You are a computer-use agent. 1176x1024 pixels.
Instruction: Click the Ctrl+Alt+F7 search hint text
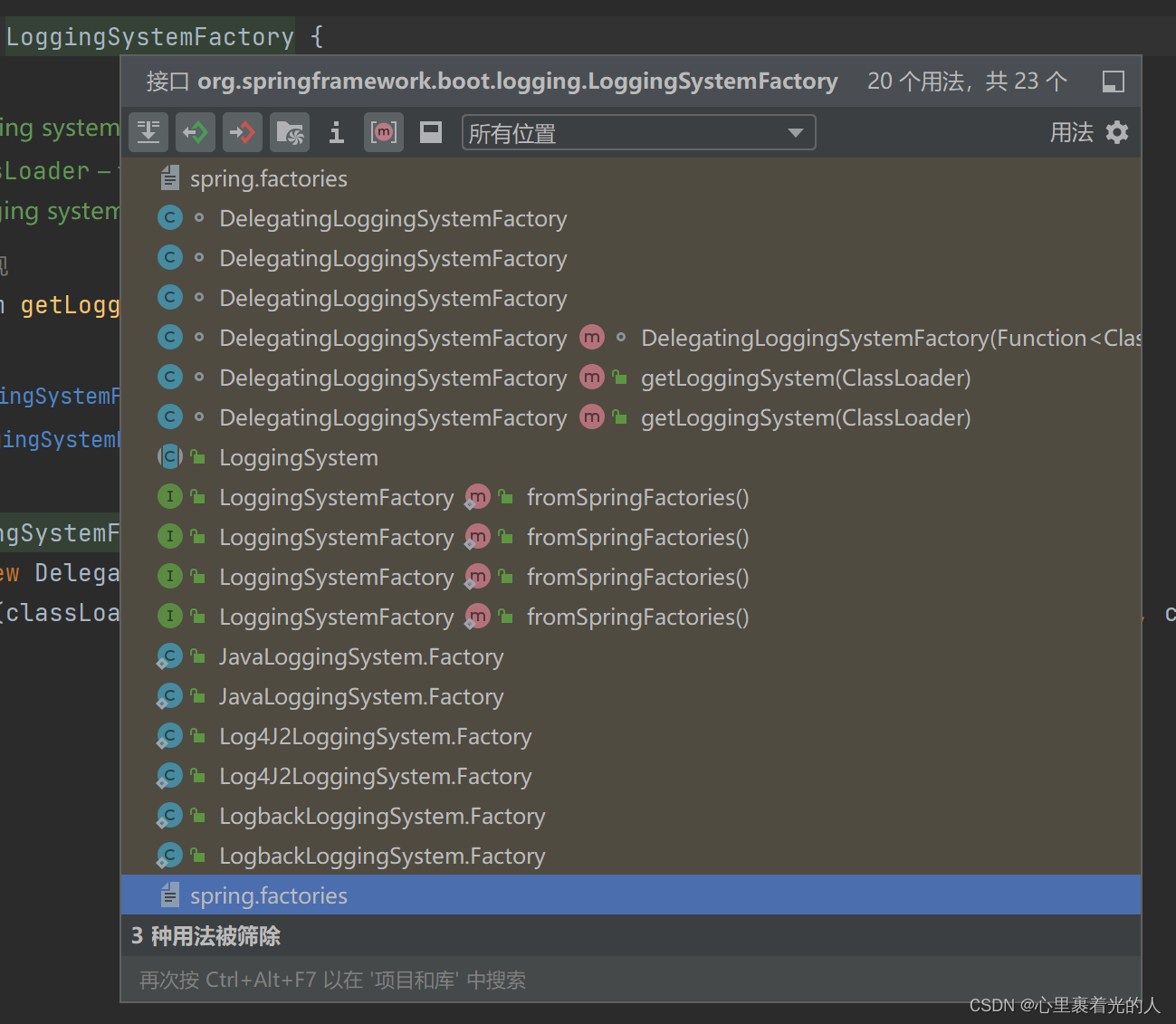(x=332, y=980)
